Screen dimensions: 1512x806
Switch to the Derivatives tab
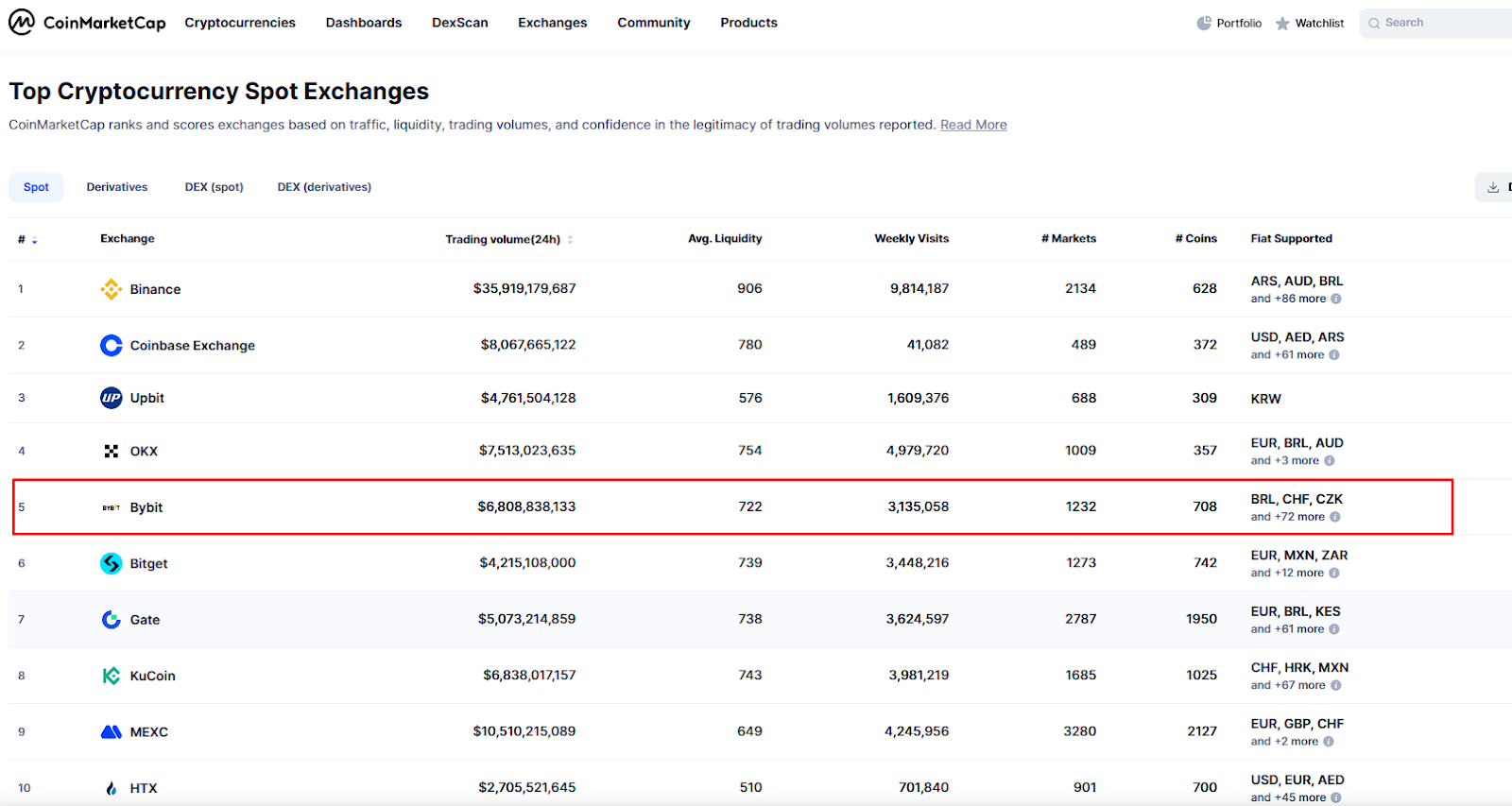point(117,187)
